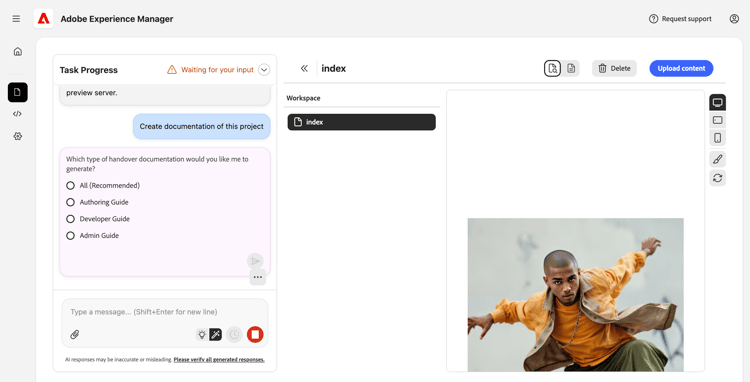Select mobile viewport preview icon
This screenshot has height=382, width=750.
tap(717, 138)
